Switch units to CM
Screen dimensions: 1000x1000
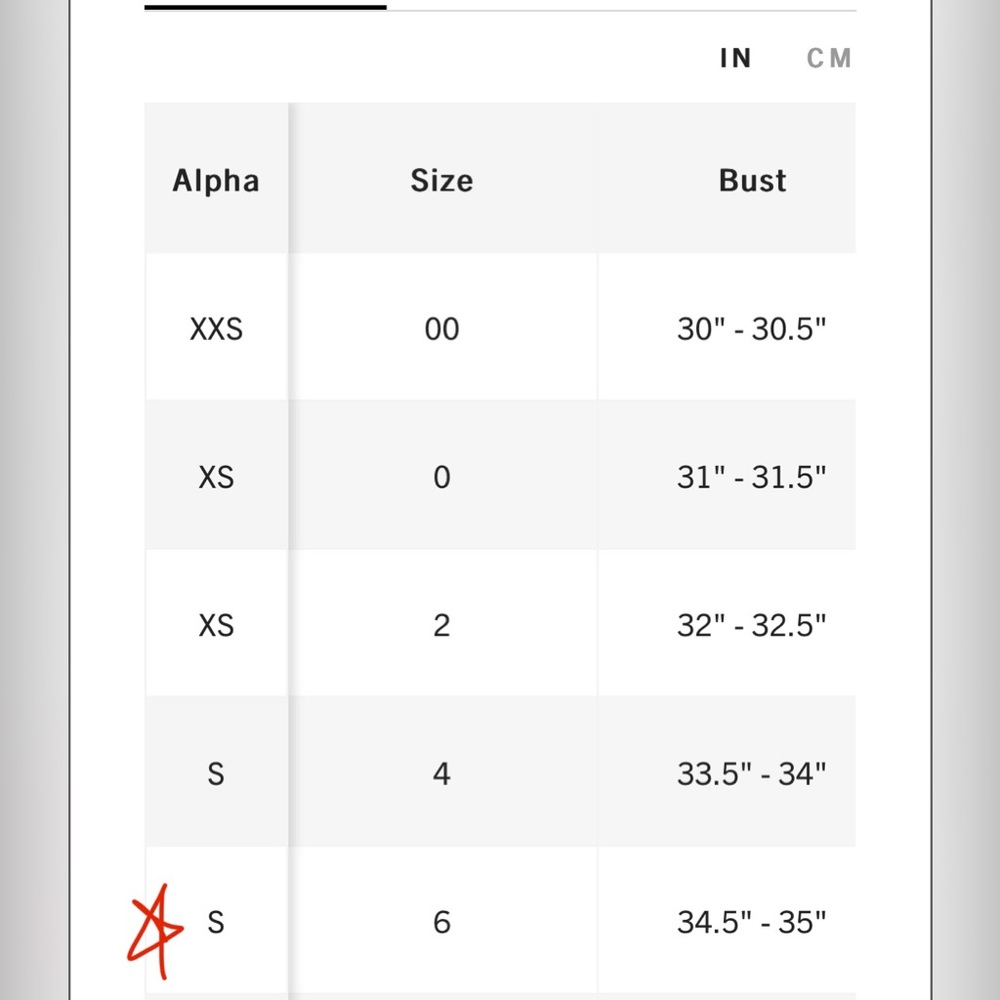point(828,58)
